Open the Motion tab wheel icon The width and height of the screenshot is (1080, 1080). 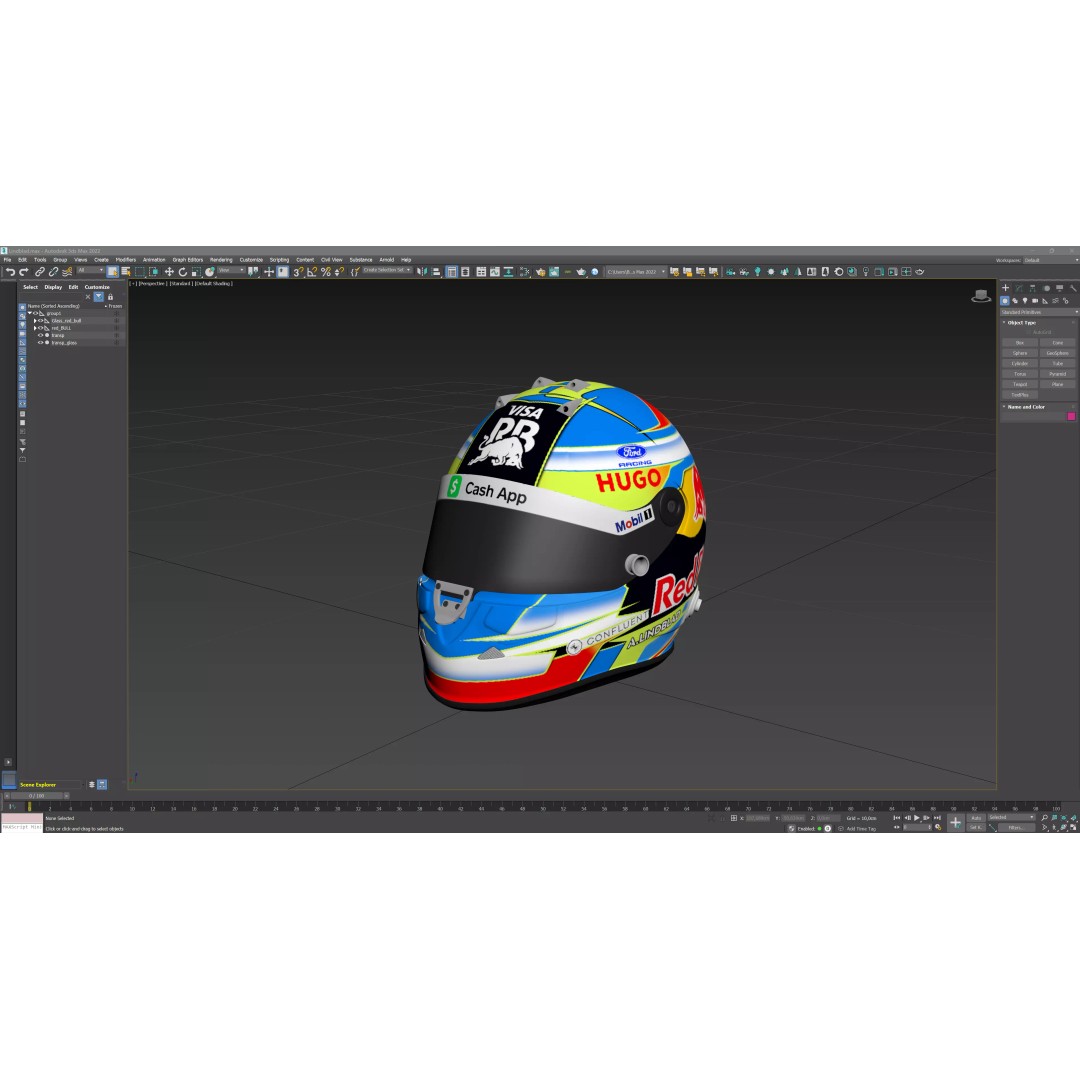tap(1046, 288)
